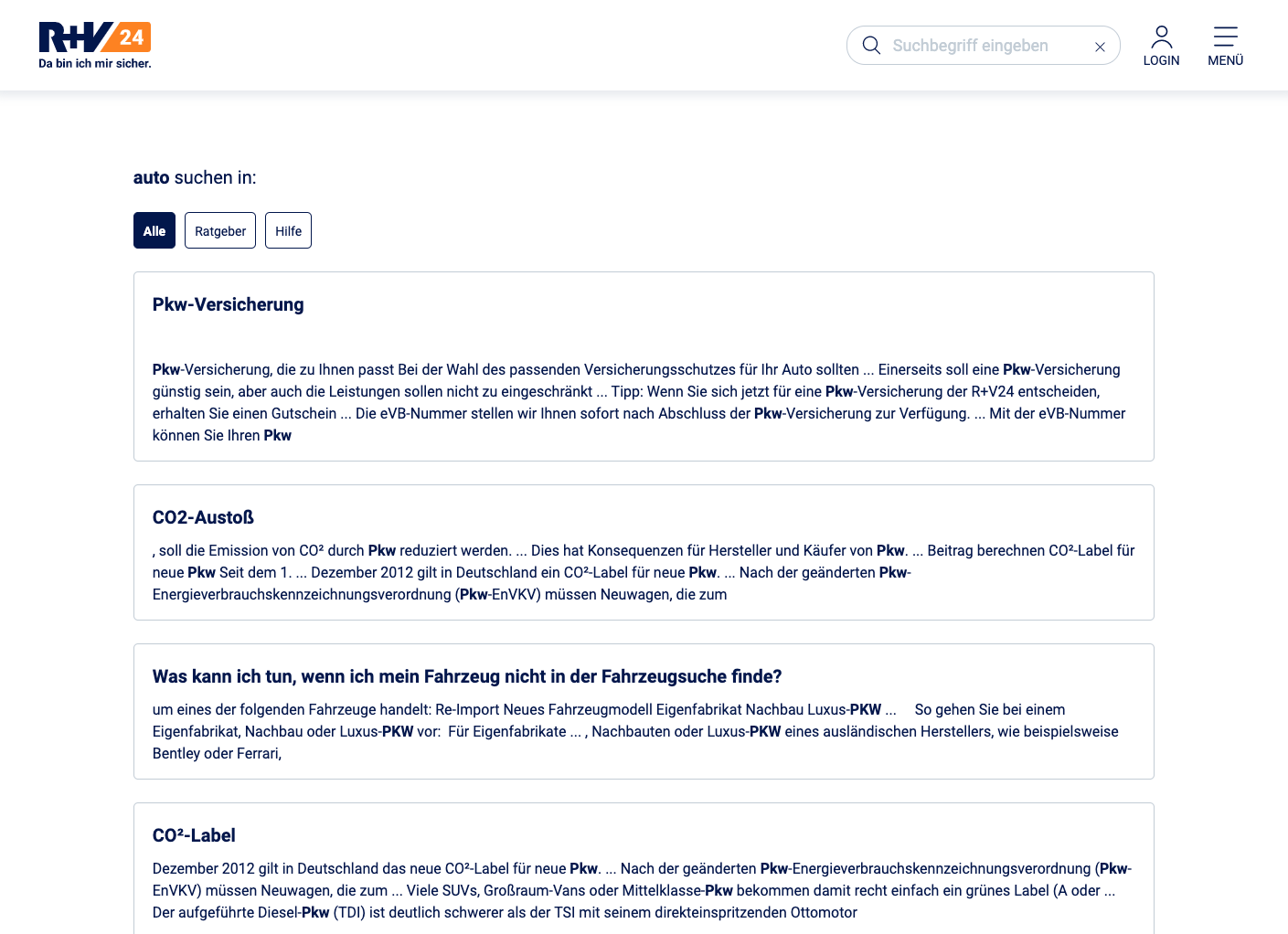
Task: Filter results by 'Hilfe'
Action: click(288, 230)
